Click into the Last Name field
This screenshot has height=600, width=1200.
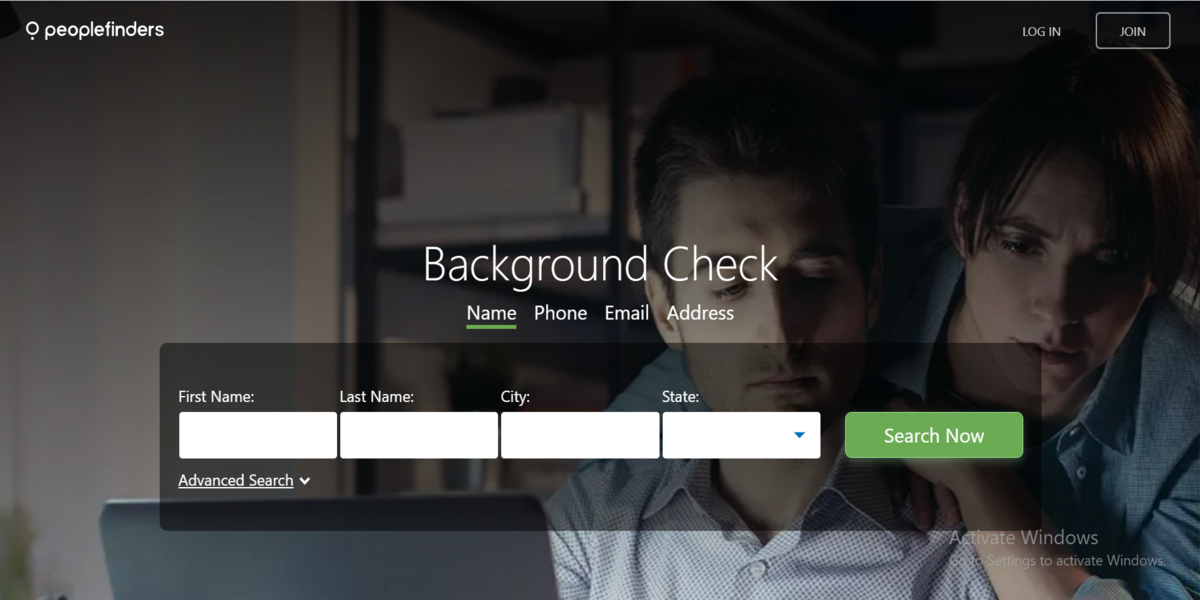point(418,435)
